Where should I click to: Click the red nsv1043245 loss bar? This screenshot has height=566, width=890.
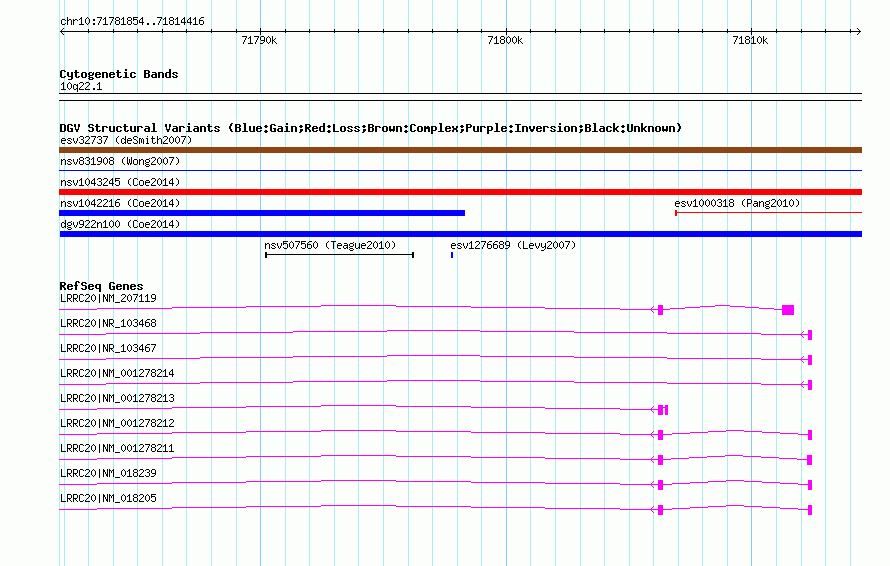coord(460,192)
